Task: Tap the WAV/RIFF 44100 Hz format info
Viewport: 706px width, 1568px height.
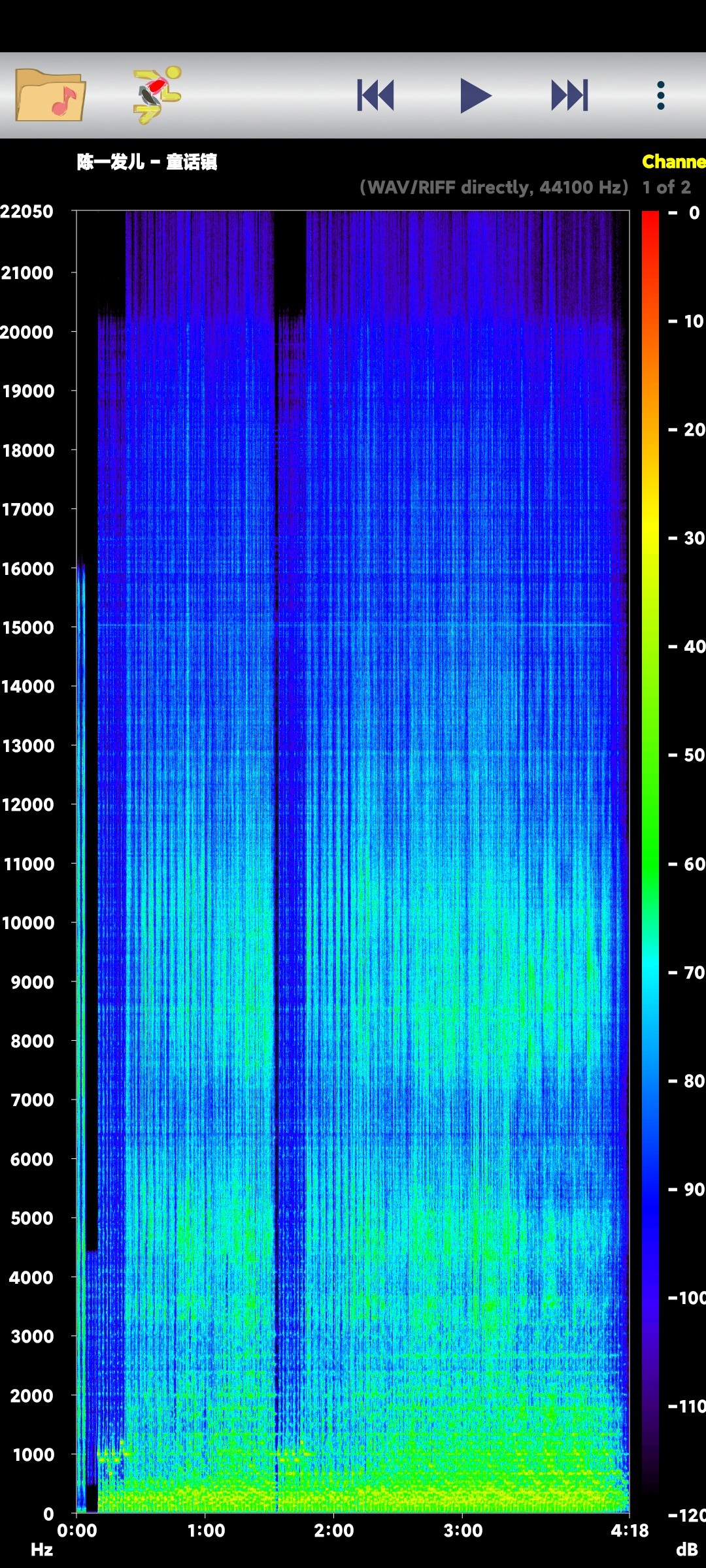Action: click(494, 188)
